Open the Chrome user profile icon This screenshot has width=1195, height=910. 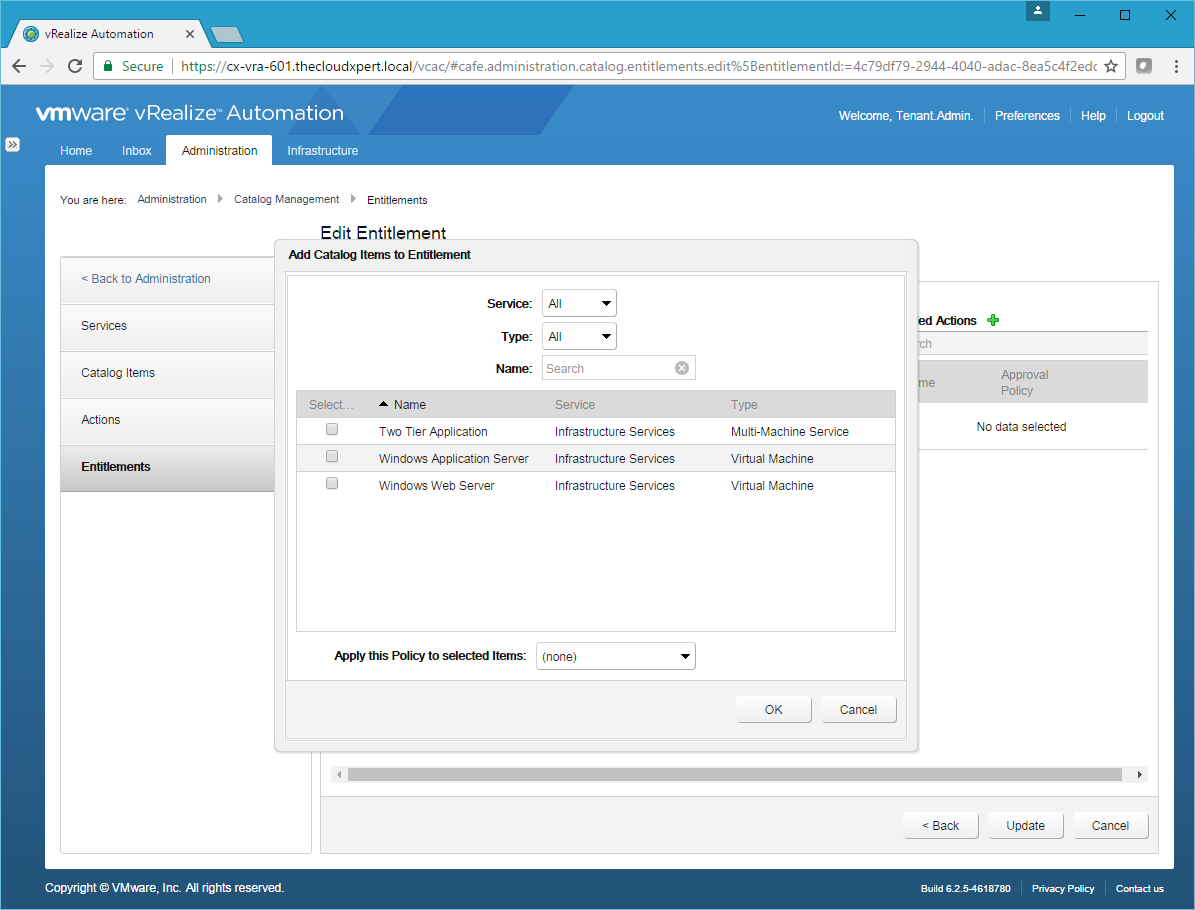pos(1038,11)
